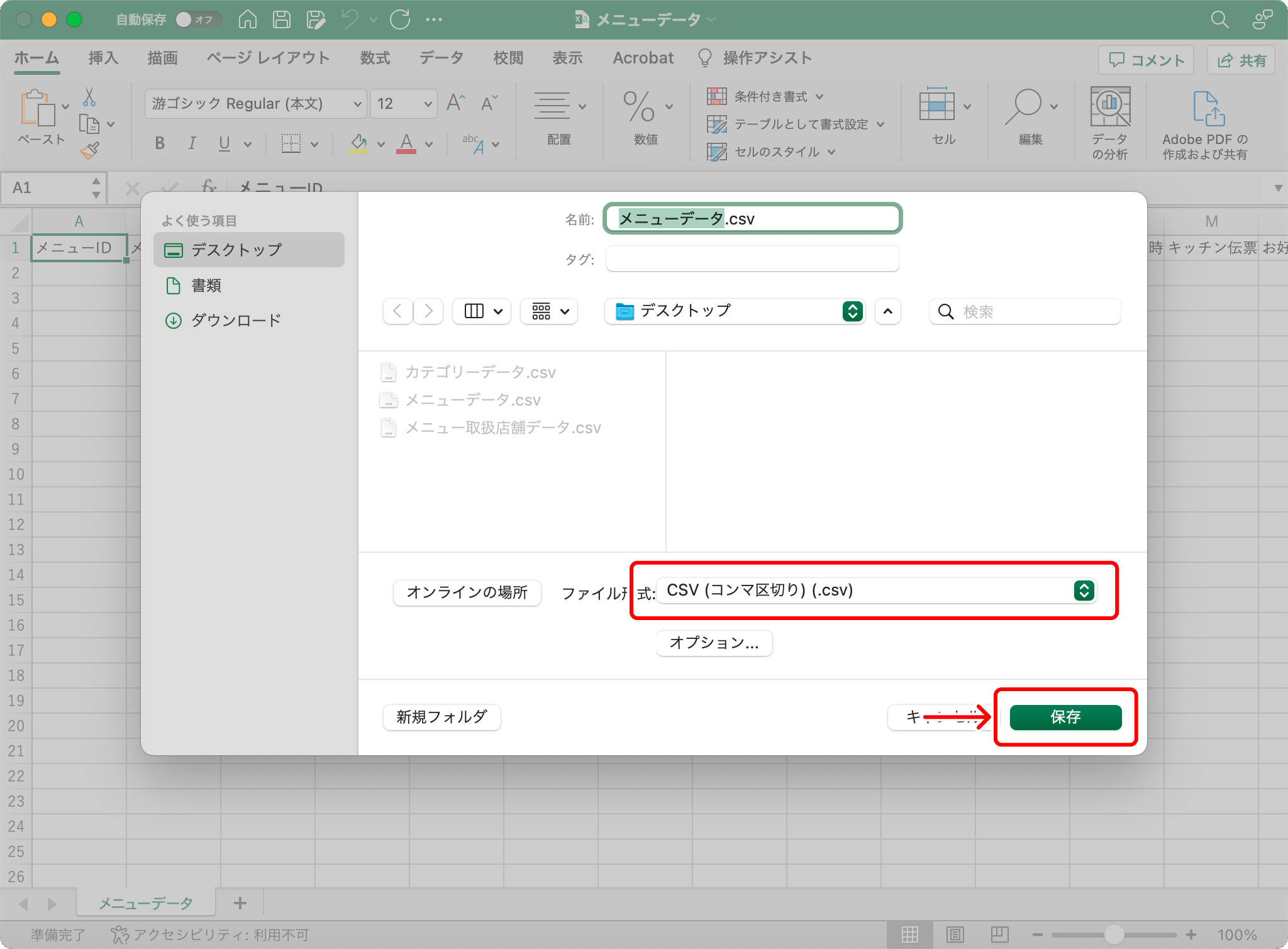Toggle the AutoSave switch
The height and width of the screenshot is (949, 1288).
[198, 19]
